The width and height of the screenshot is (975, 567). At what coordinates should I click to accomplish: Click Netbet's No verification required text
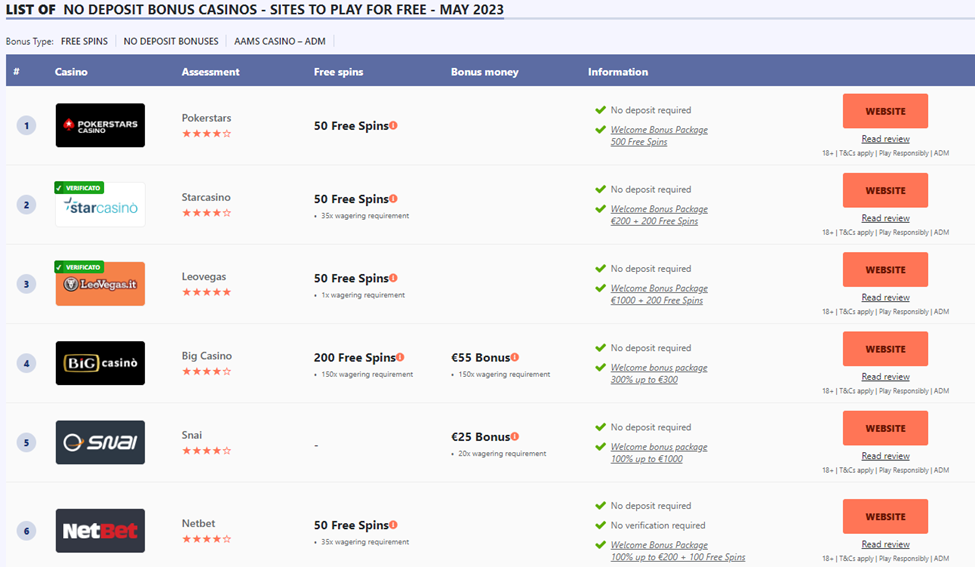658,525
